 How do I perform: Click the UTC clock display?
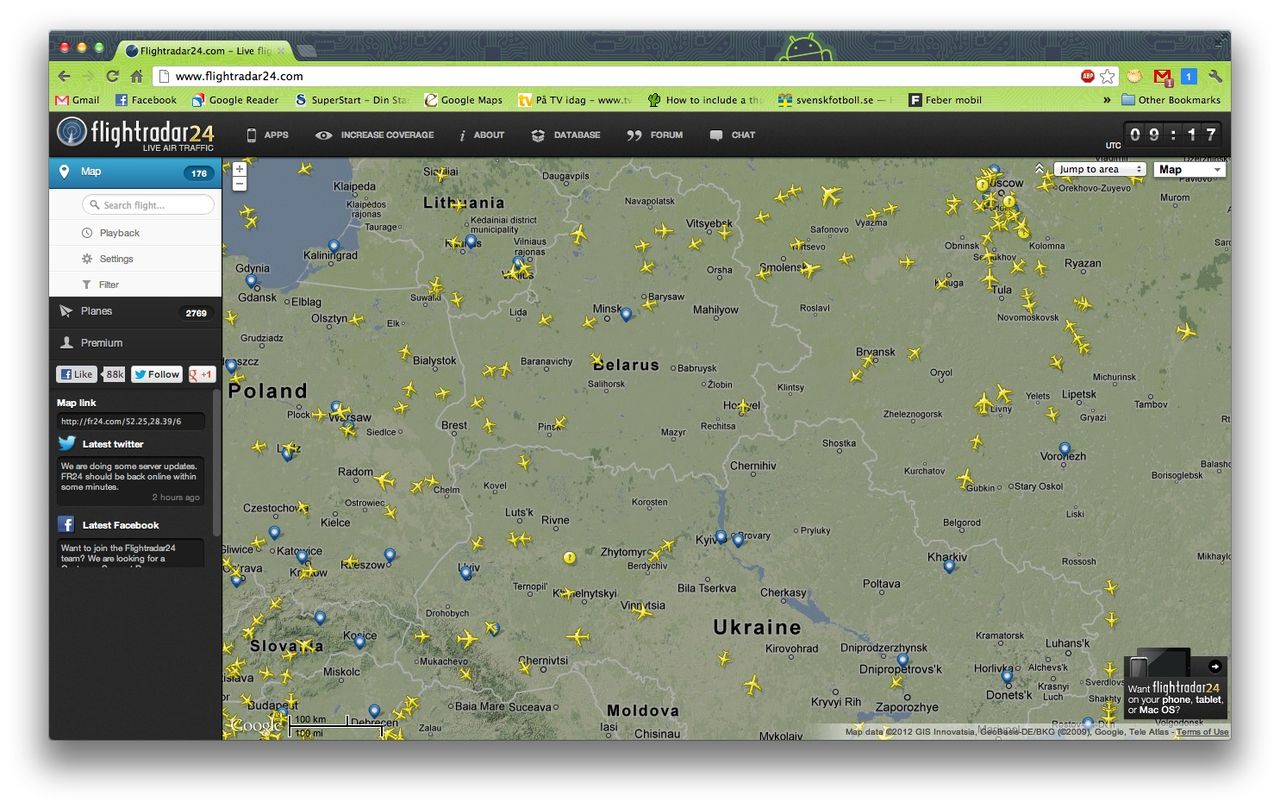point(1173,135)
